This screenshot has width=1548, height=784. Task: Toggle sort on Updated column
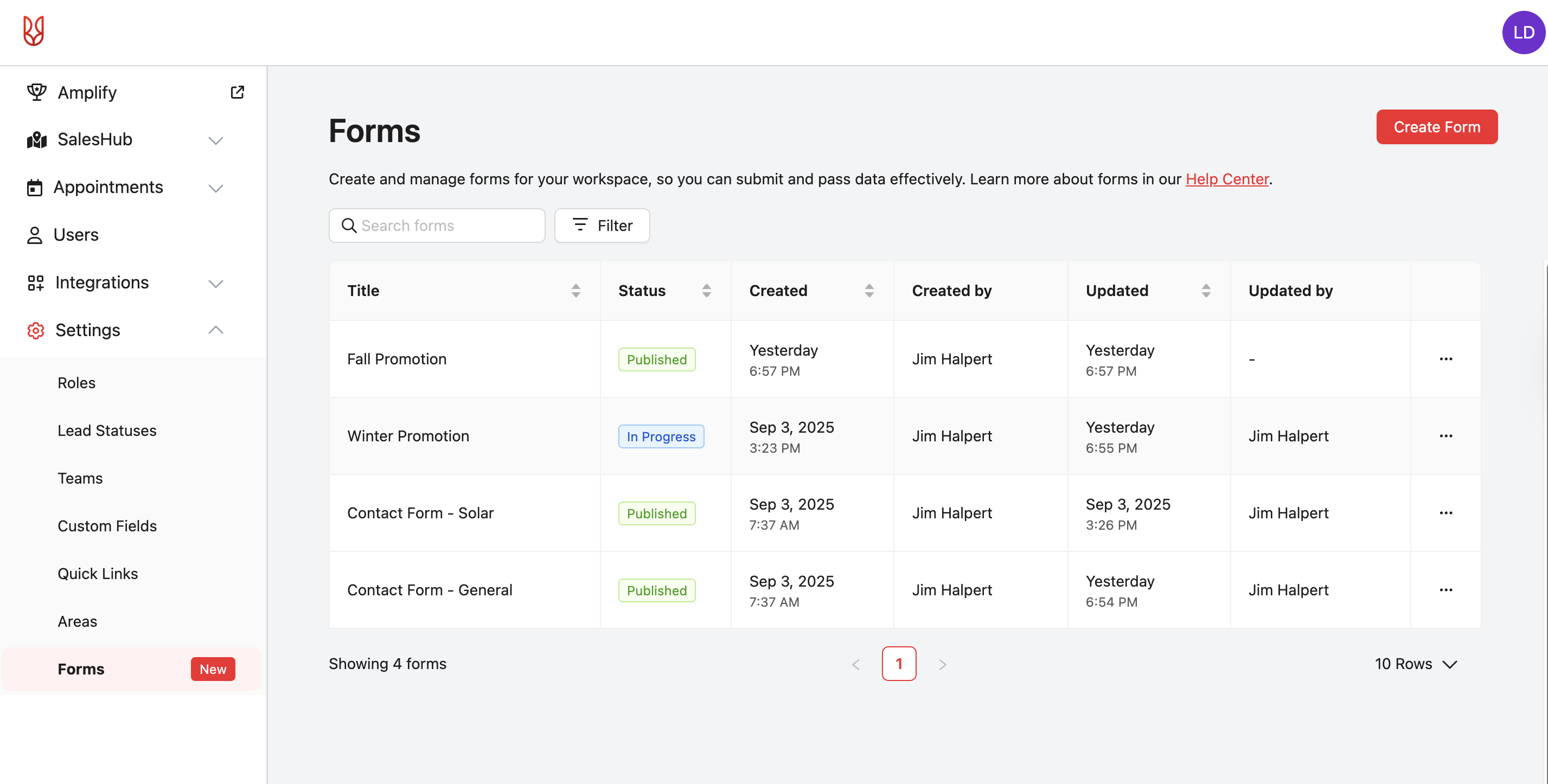tap(1205, 291)
